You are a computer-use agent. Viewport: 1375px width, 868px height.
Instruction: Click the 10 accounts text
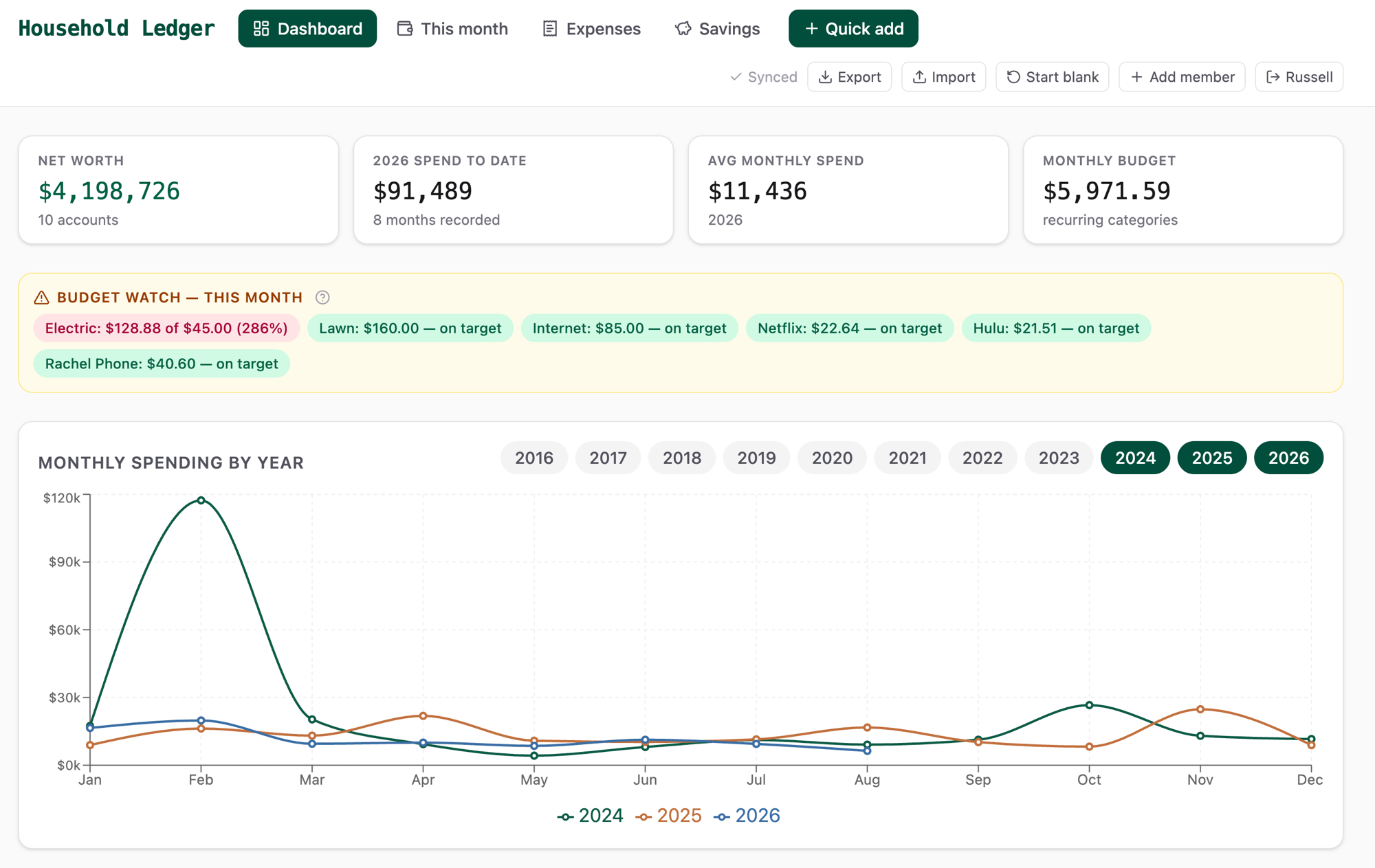tap(78, 220)
